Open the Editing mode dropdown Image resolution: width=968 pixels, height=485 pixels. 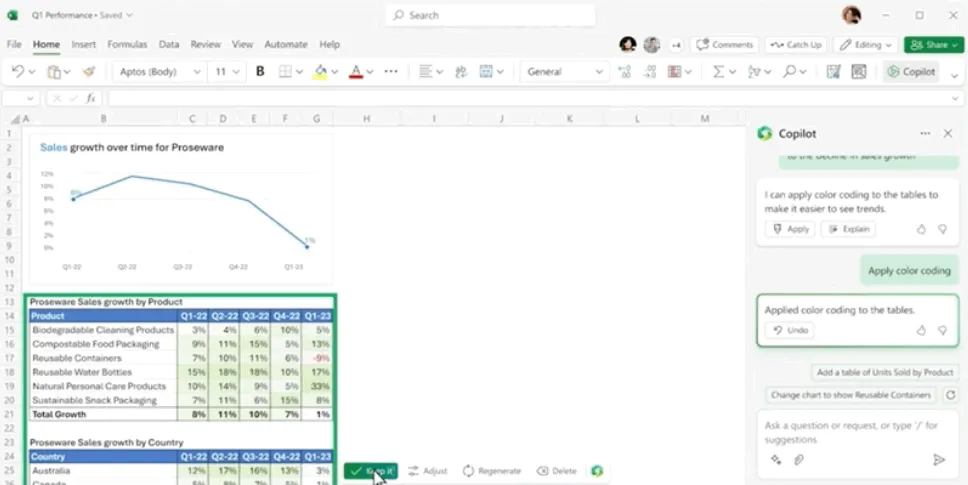(x=866, y=44)
